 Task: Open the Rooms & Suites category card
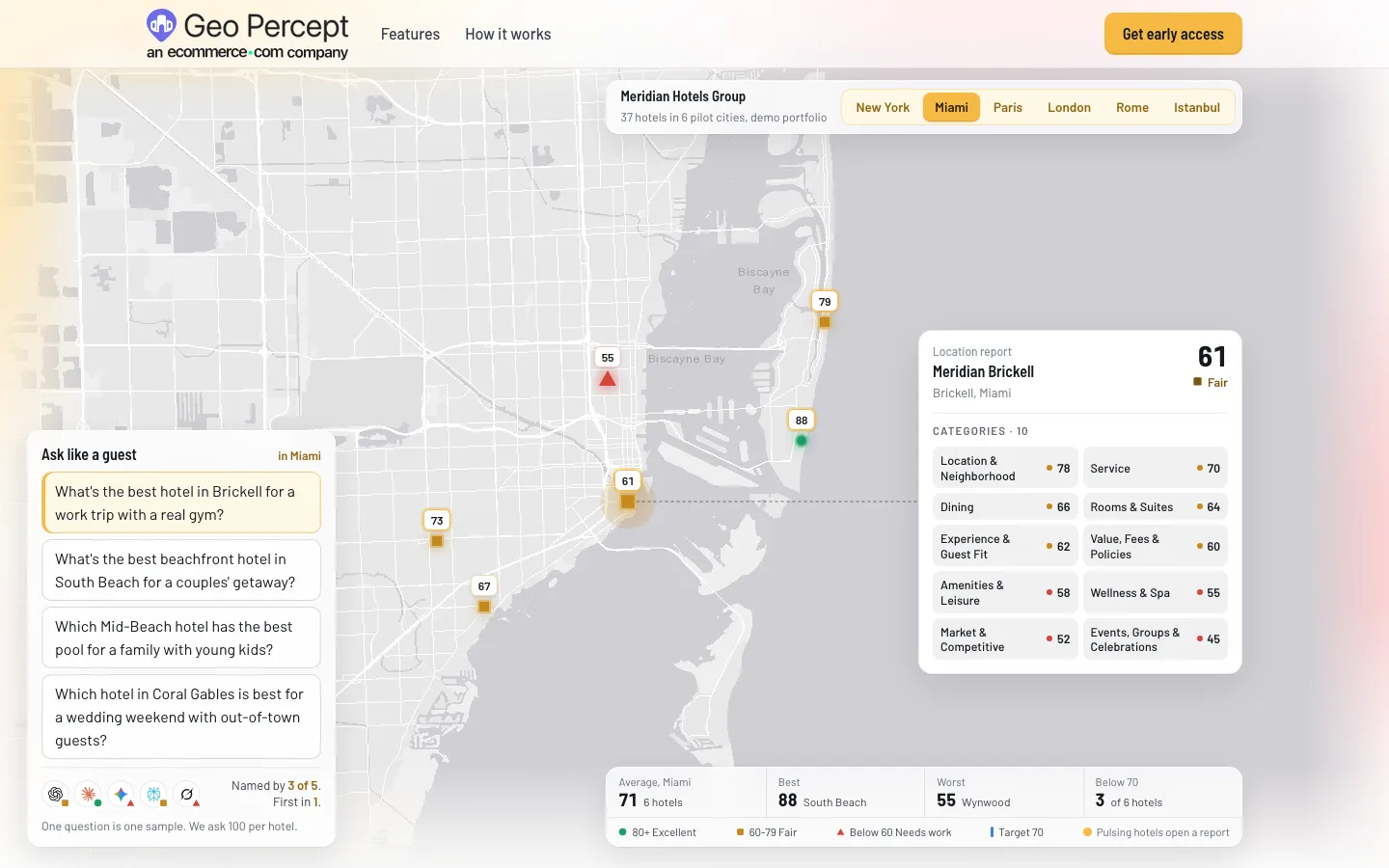(x=1155, y=506)
